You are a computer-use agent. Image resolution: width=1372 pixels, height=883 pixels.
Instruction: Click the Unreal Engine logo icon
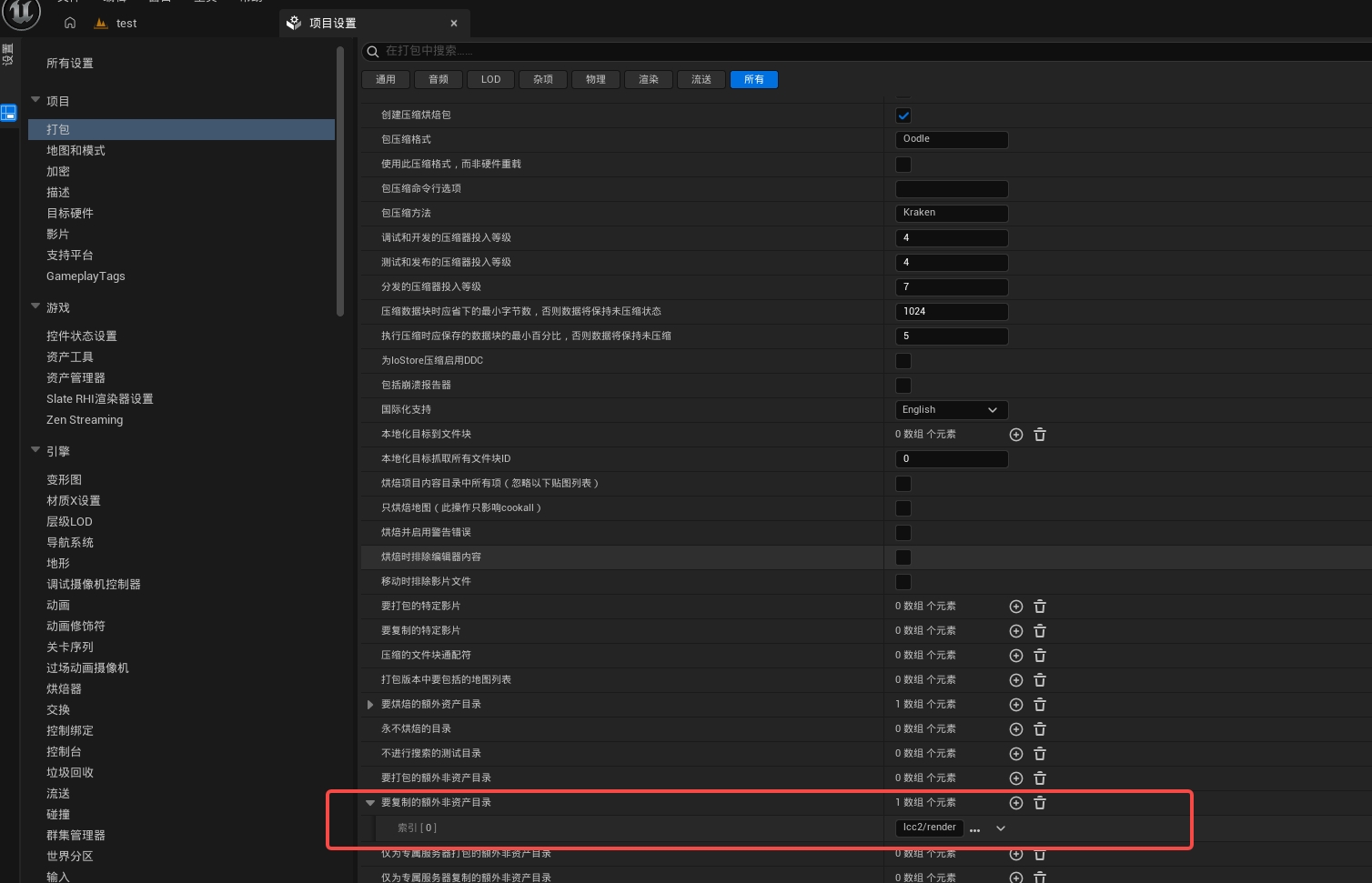[x=21, y=13]
